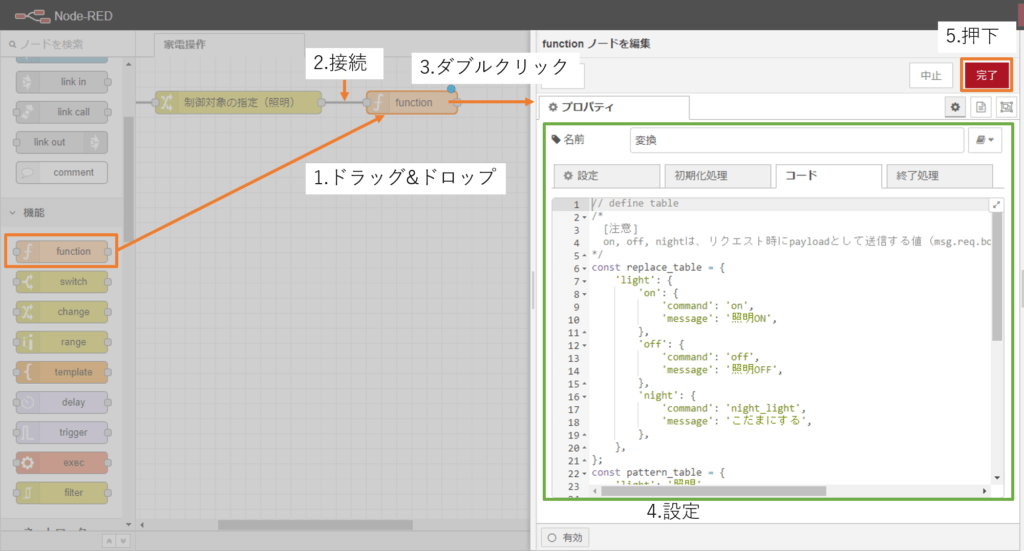Switch to the コード tab
Viewport: 1024px width, 551px height.
[828, 176]
